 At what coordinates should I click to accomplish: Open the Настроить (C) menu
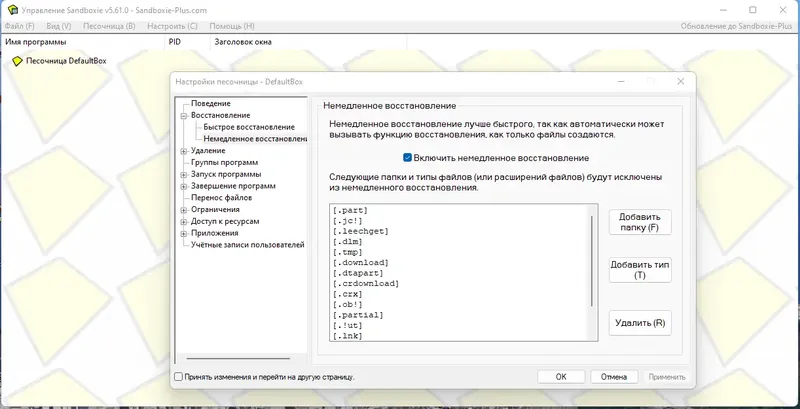[172, 26]
